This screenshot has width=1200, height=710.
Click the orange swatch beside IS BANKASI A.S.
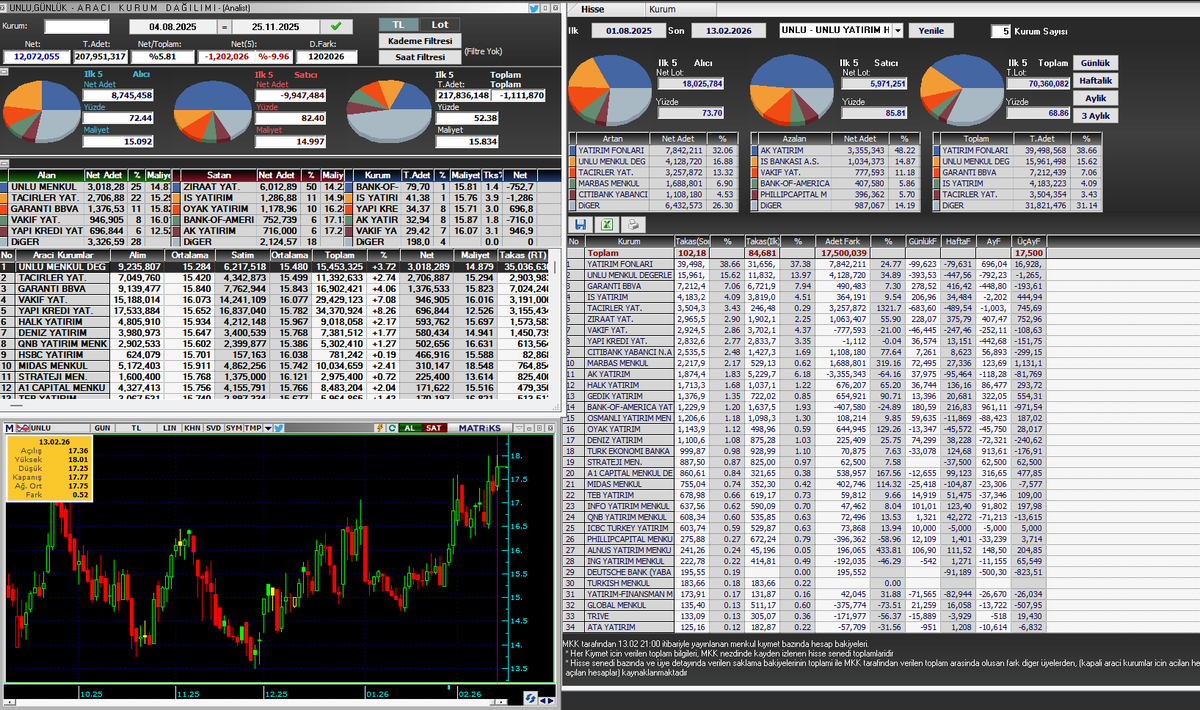pyautogui.click(x=754, y=161)
